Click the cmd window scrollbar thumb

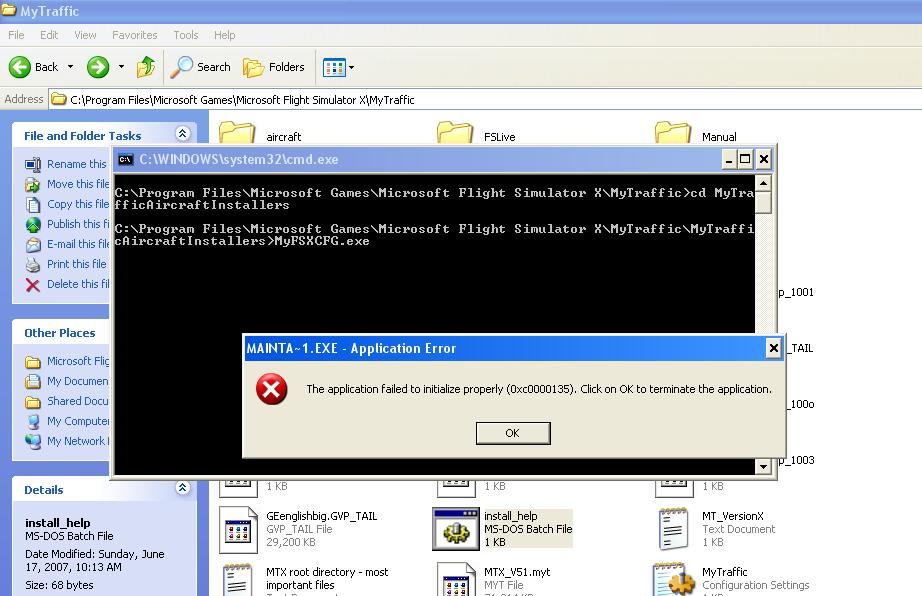tap(763, 203)
